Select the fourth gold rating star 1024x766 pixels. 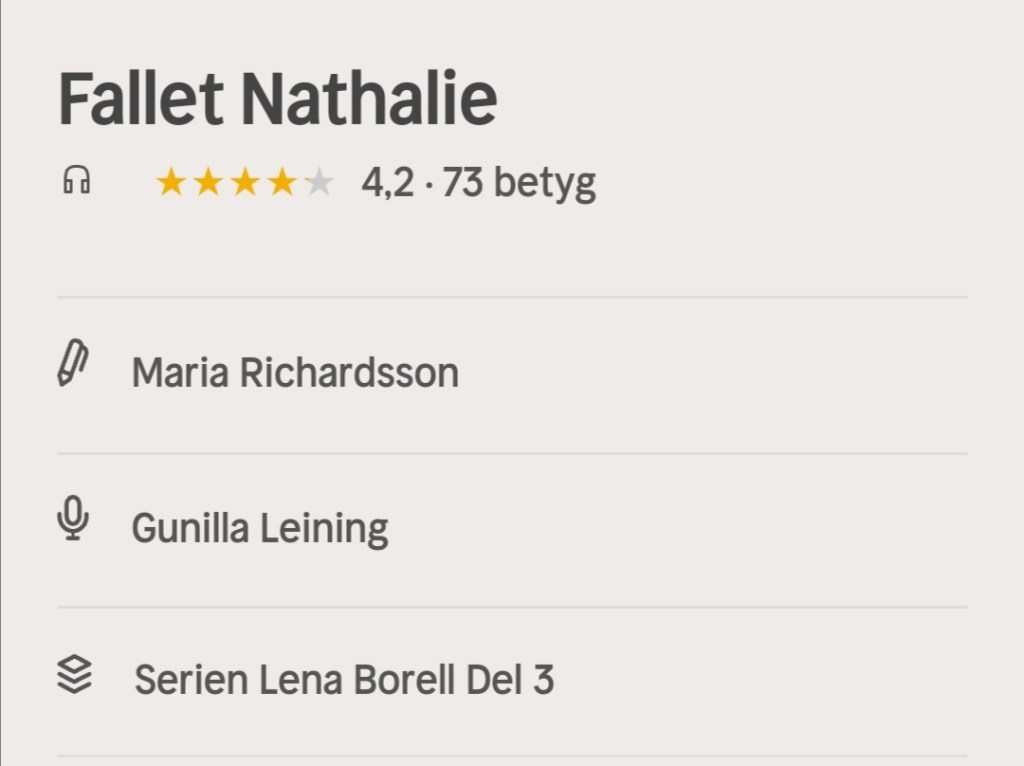[282, 182]
